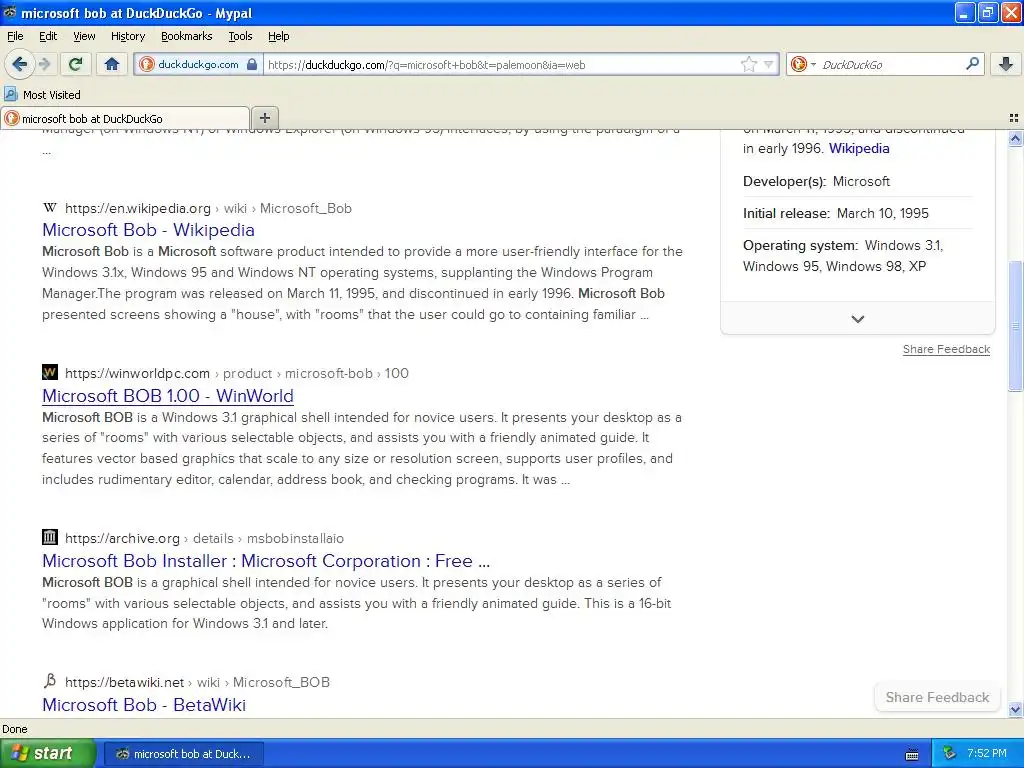Click the Mypal raccoon icon in title bar

point(10,12)
